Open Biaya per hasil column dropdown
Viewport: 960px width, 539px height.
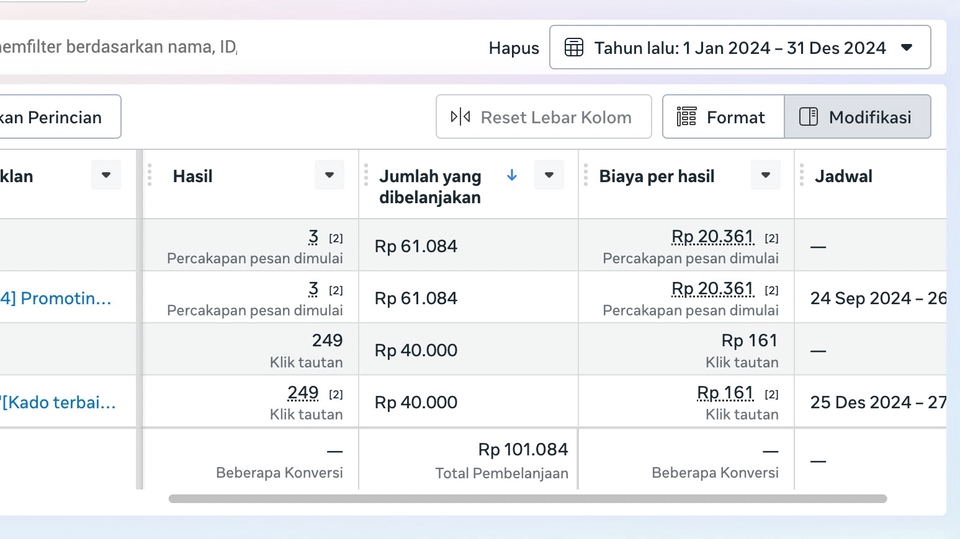[x=765, y=175]
